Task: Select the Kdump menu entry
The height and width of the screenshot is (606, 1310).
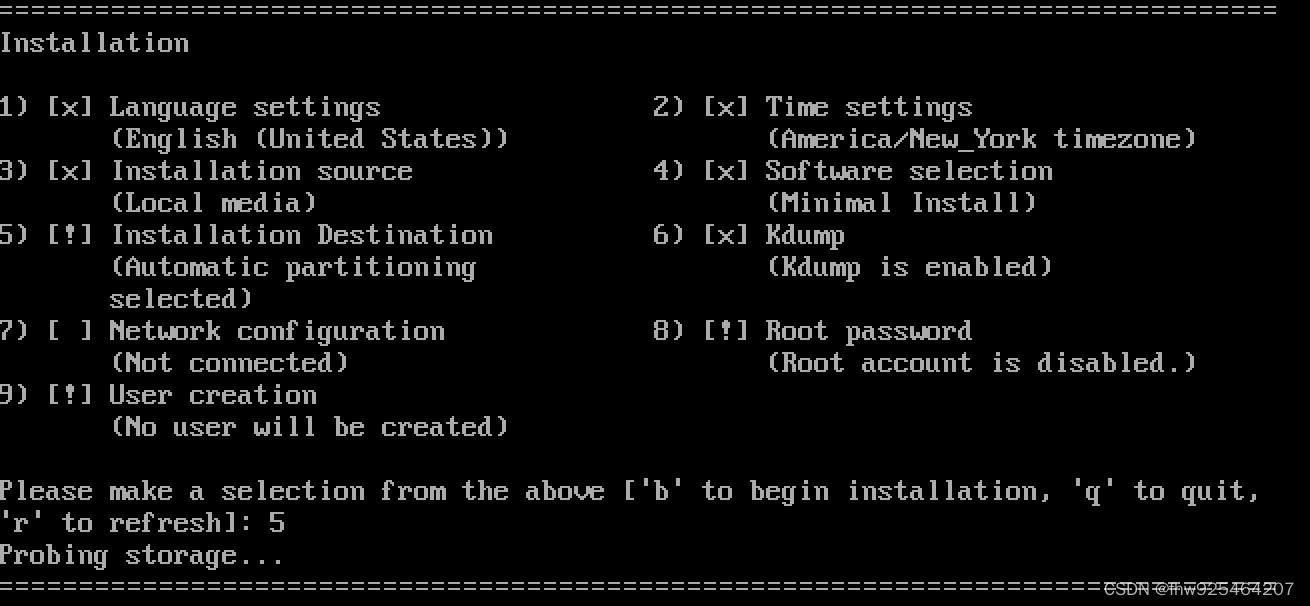Action: (805, 236)
